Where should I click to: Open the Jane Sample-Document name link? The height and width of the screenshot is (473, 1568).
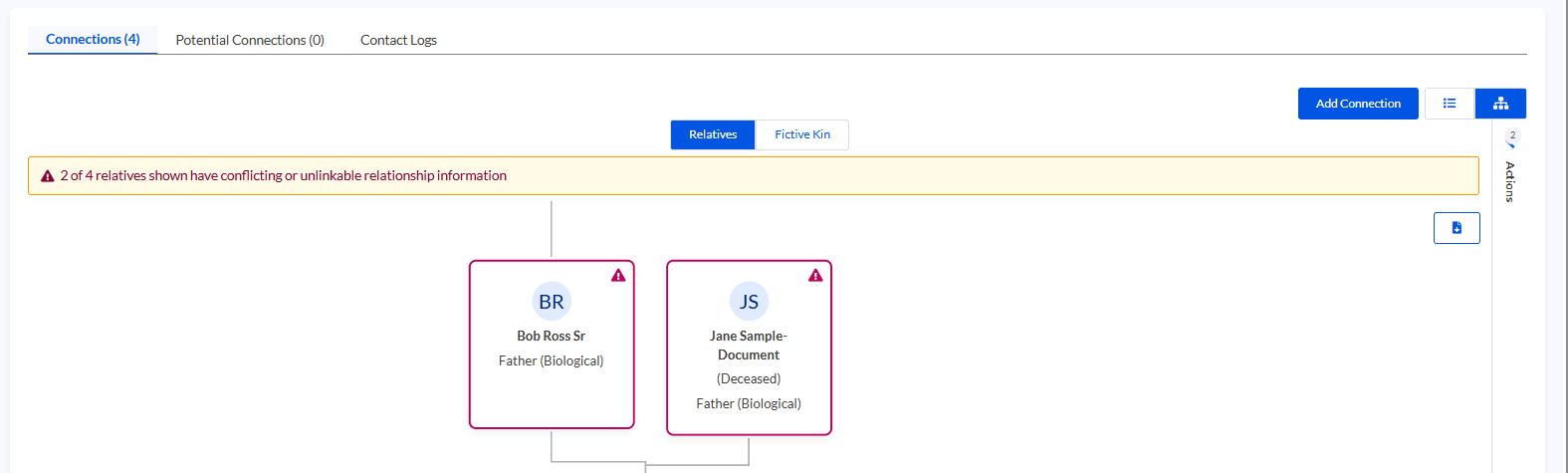(x=749, y=346)
